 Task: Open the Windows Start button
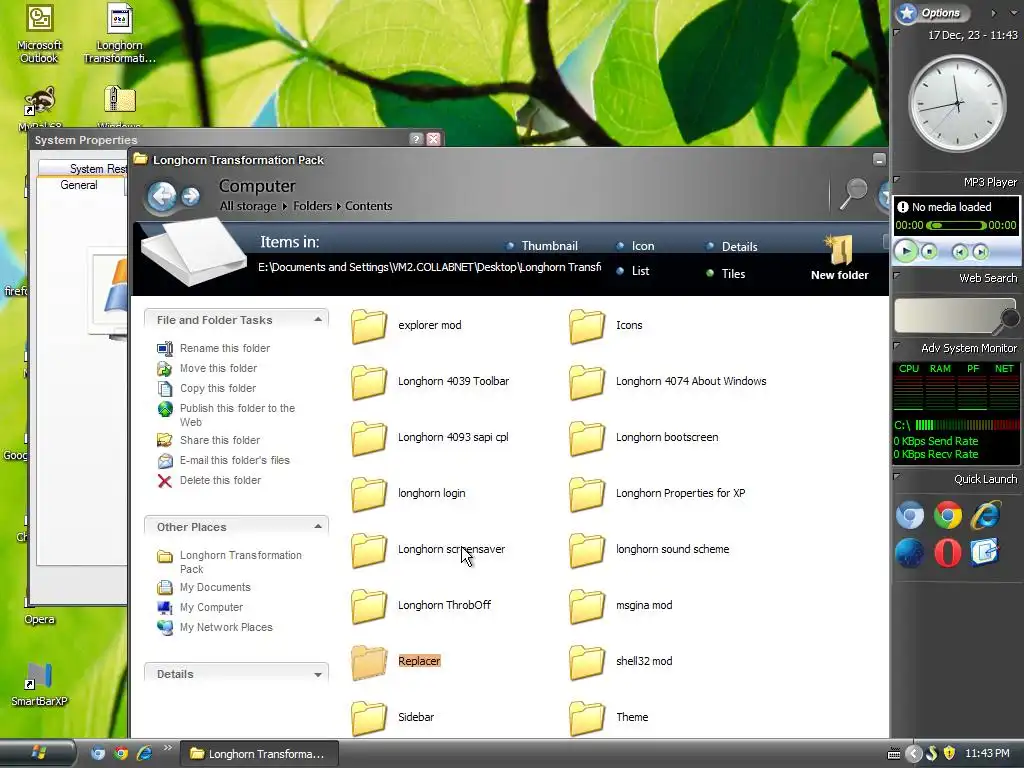(x=38, y=753)
